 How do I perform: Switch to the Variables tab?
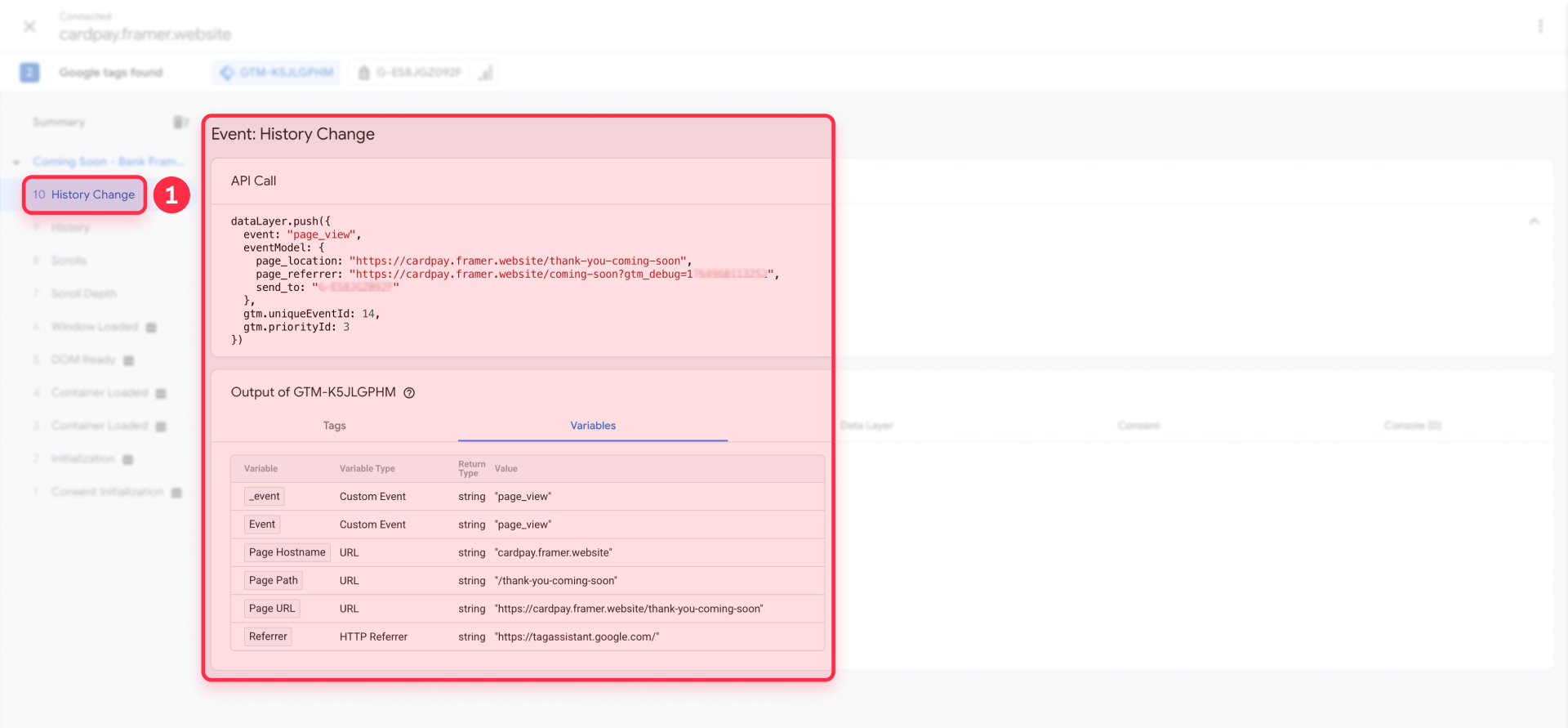[x=593, y=426]
